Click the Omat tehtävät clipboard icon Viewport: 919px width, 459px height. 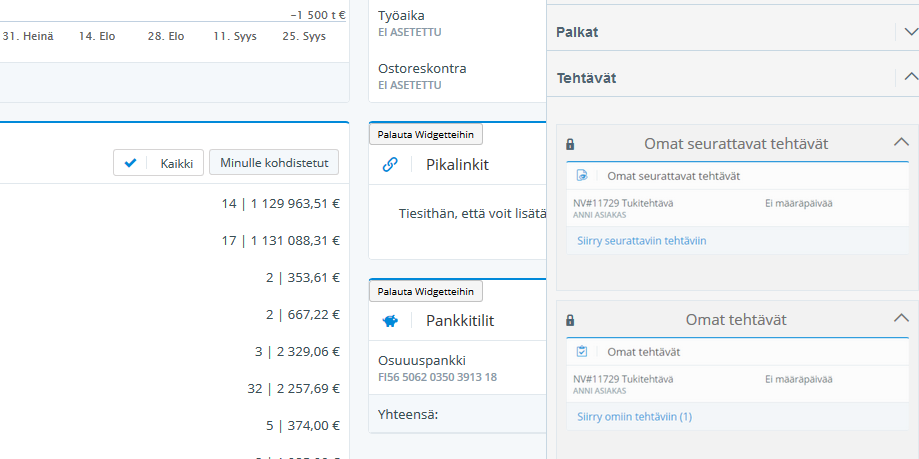582,352
